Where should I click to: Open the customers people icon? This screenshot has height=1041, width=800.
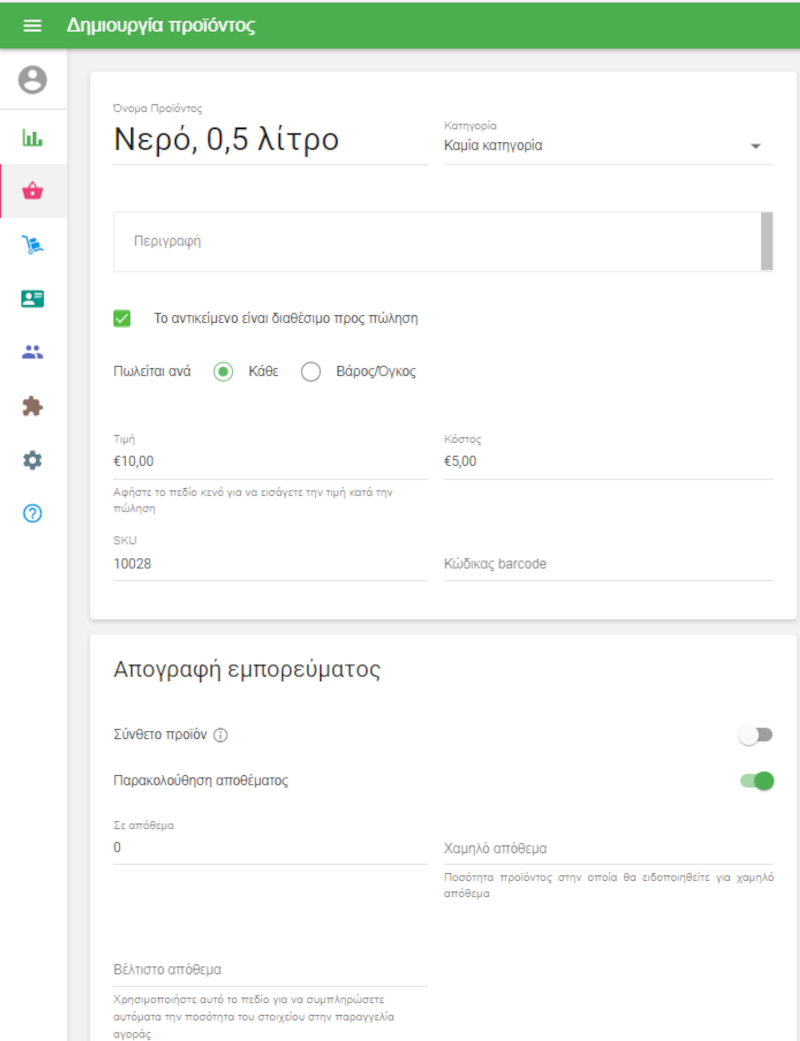(x=33, y=352)
